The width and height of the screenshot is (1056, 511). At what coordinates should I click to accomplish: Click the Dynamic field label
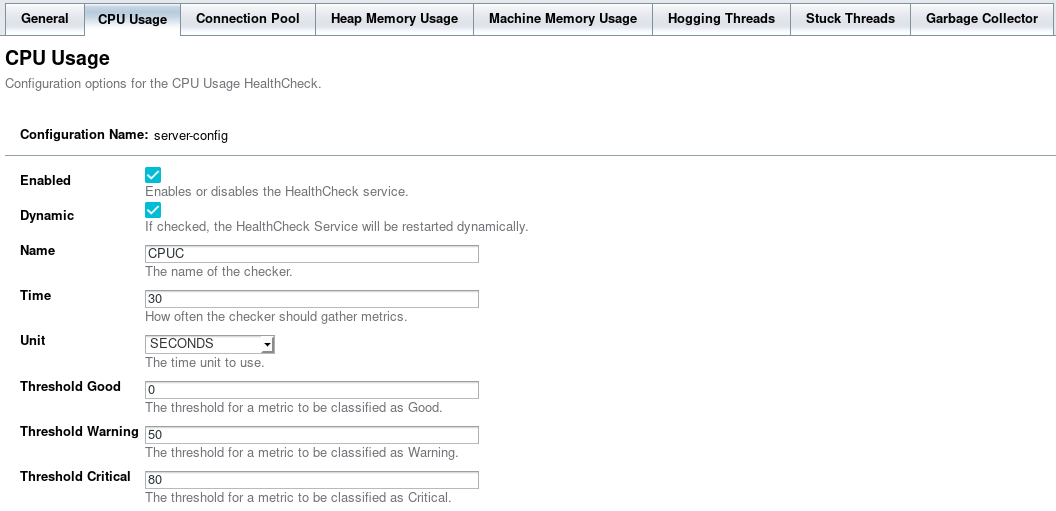[x=47, y=215]
